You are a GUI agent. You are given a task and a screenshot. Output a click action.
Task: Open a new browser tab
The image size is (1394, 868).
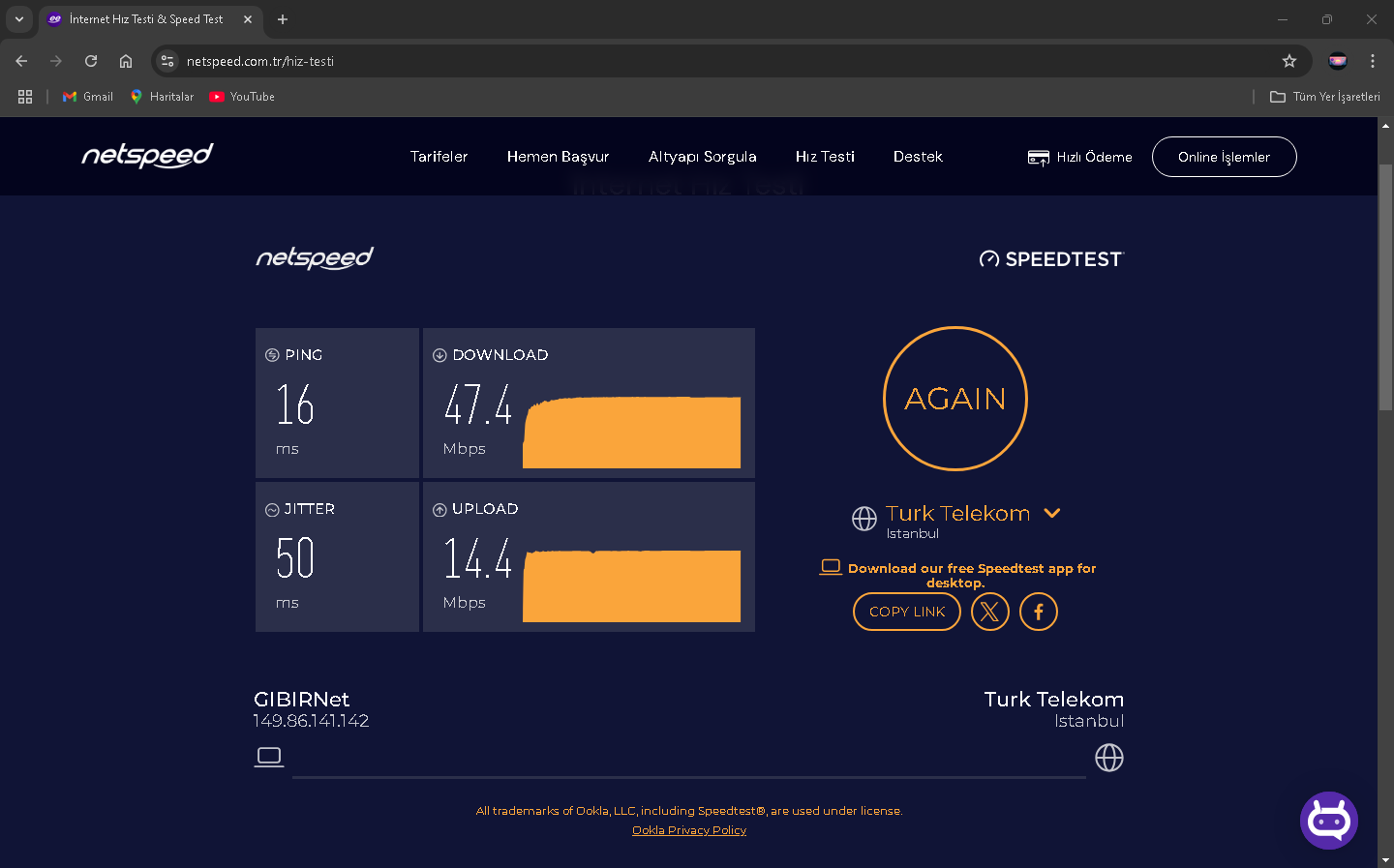283,19
